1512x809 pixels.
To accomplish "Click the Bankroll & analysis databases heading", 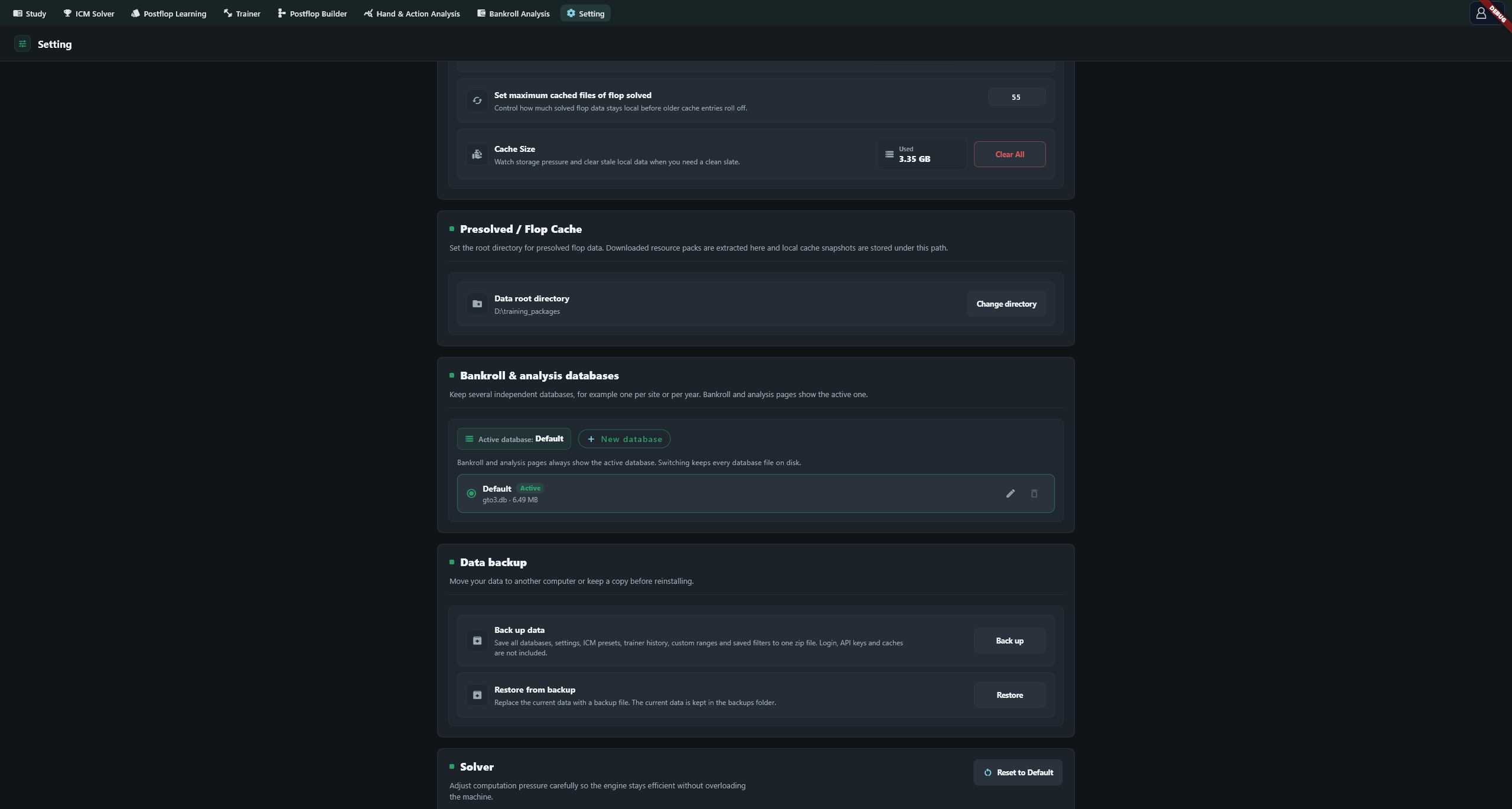I will pos(539,376).
